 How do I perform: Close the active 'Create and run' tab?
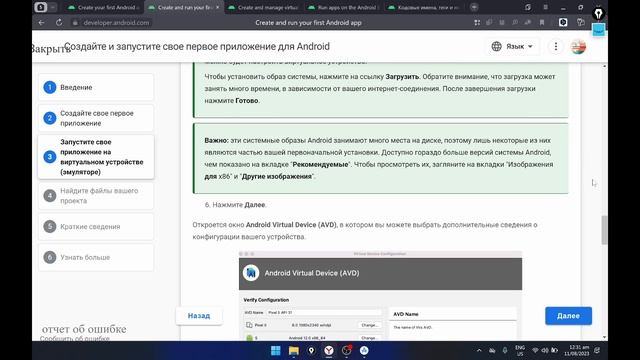click(218, 7)
